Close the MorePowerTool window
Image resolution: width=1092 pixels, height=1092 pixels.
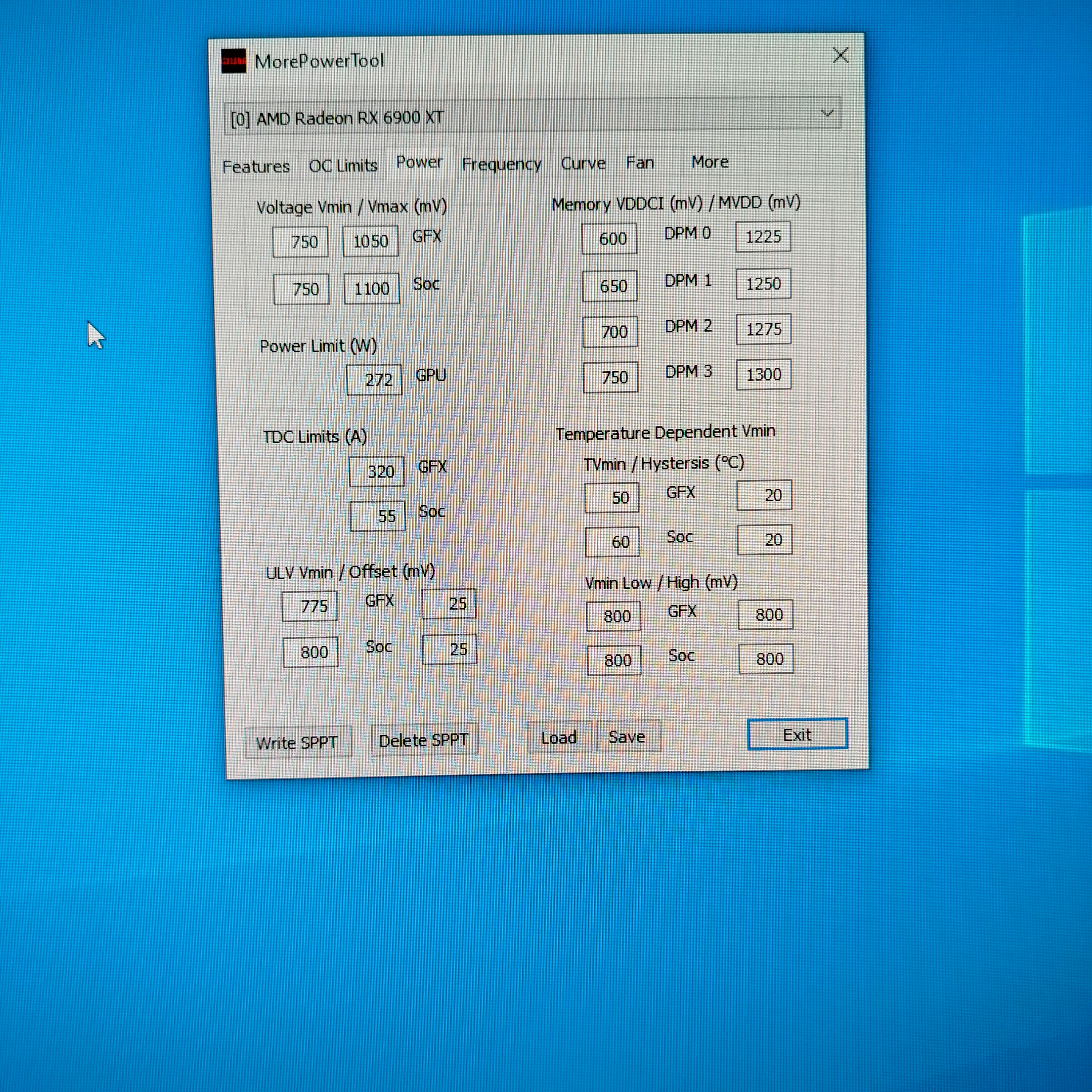[x=840, y=55]
